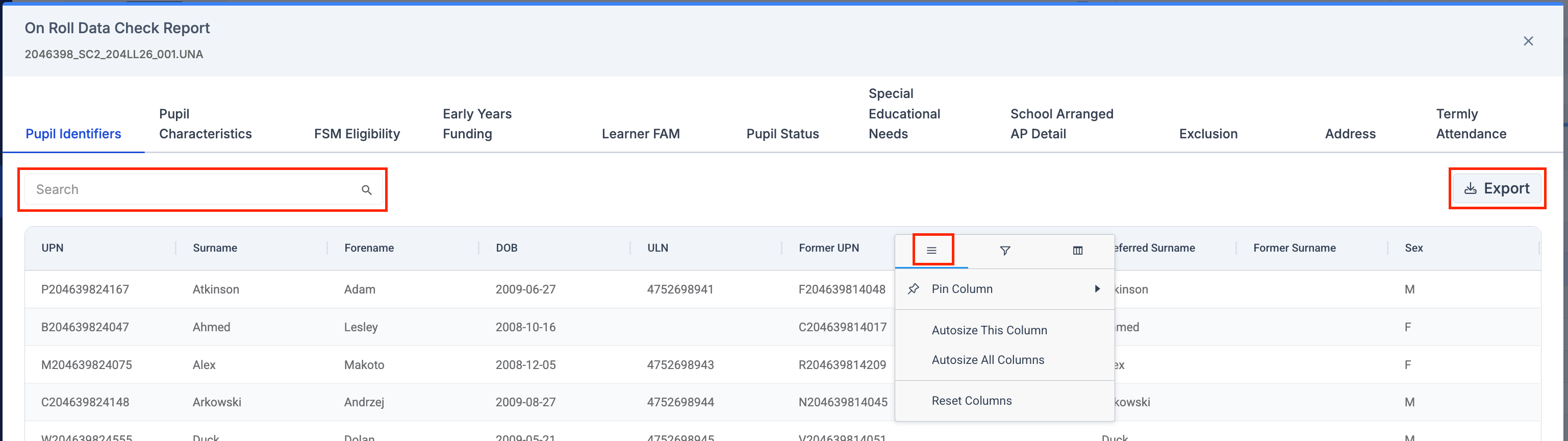
Task: Select DOB cell 2009-08-27
Action: click(525, 402)
